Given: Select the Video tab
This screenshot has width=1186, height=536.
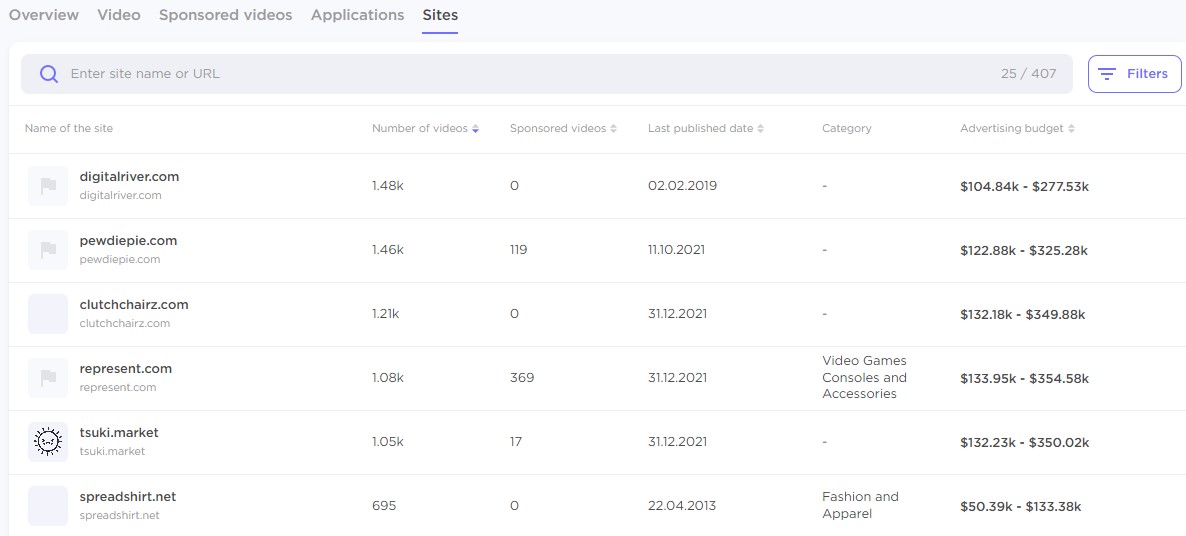Looking at the screenshot, I should point(119,15).
